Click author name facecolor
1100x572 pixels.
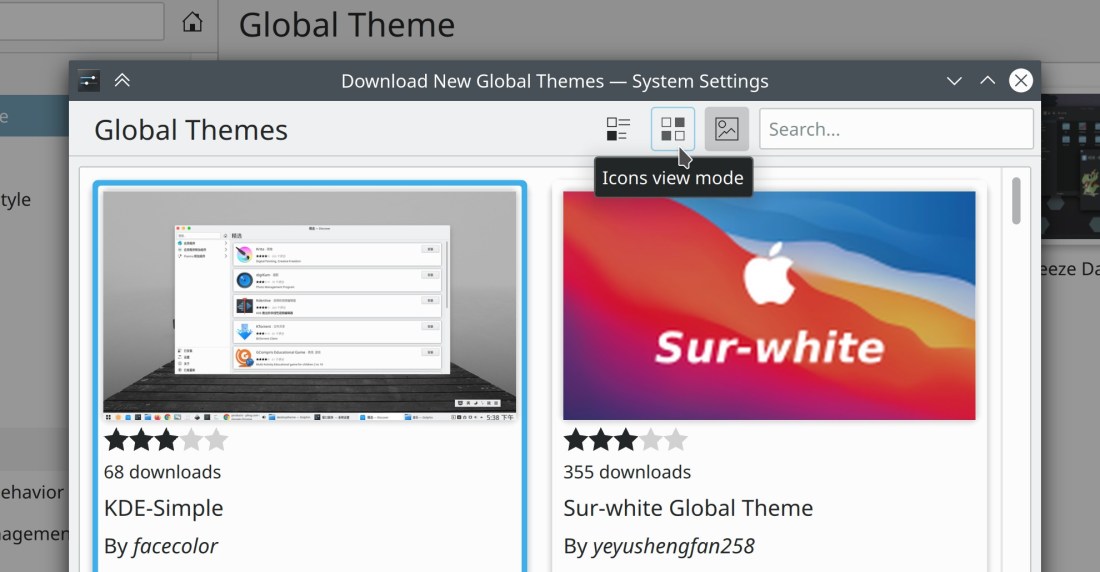(175, 546)
